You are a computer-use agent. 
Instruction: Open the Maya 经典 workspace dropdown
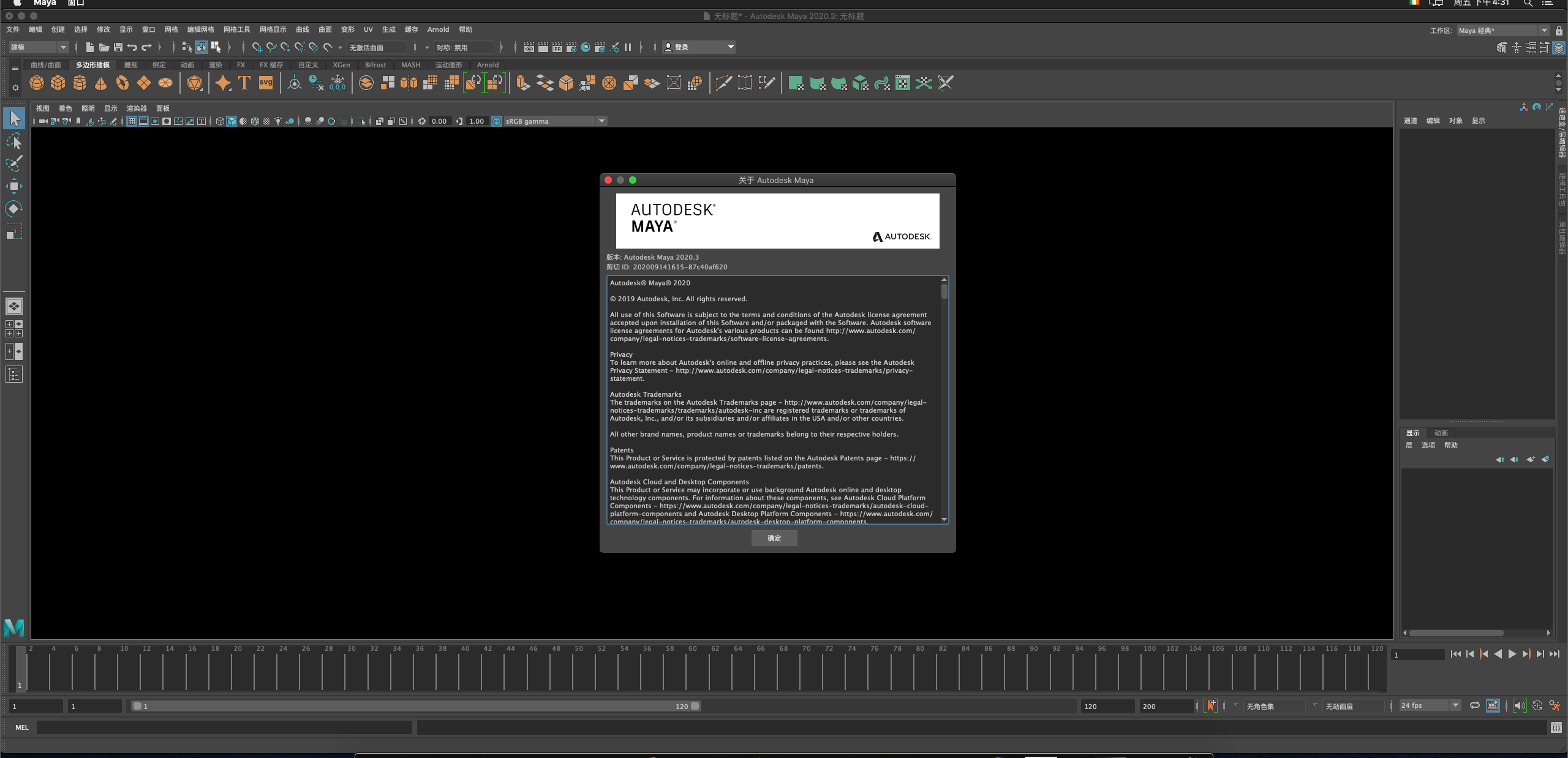1503,31
